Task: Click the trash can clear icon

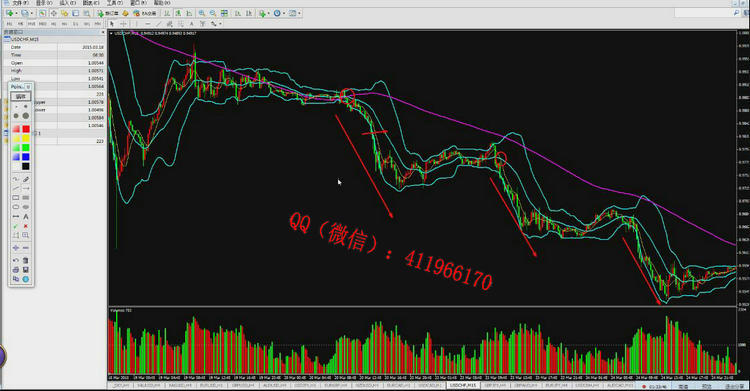Action: click(26, 260)
